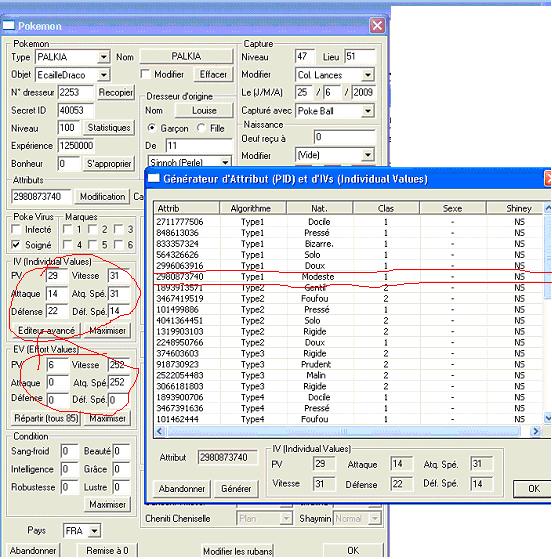Uncheck the Soigné checkbox
The image size is (552, 559).
pyautogui.click(x=16, y=245)
